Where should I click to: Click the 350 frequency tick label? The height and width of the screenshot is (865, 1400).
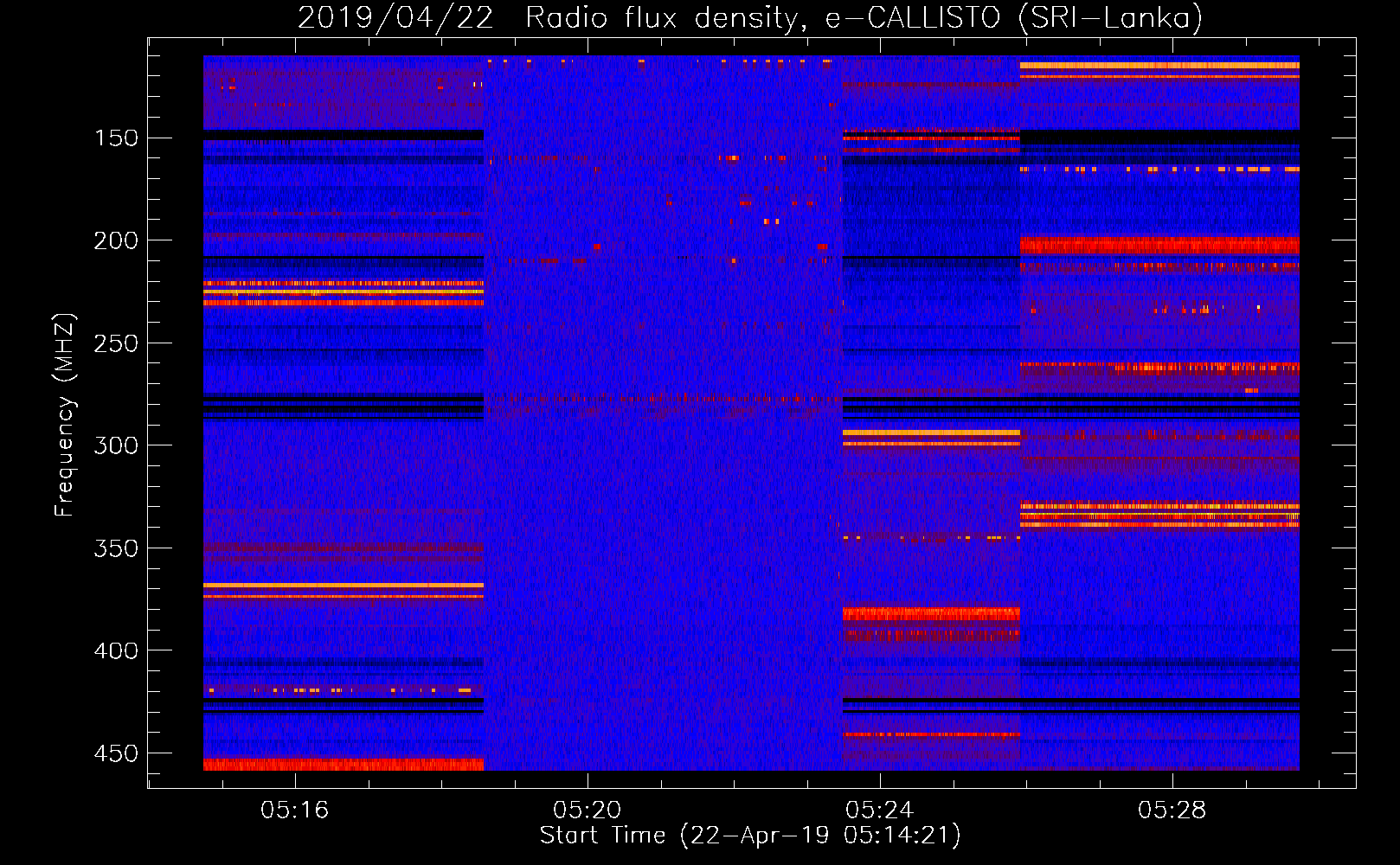[x=116, y=548]
